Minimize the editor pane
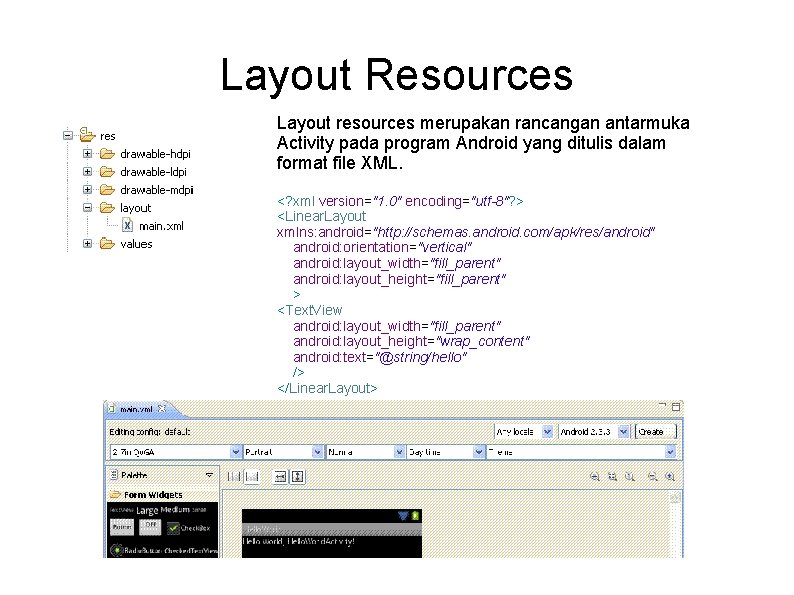This screenshot has height=595, width=794. click(662, 405)
